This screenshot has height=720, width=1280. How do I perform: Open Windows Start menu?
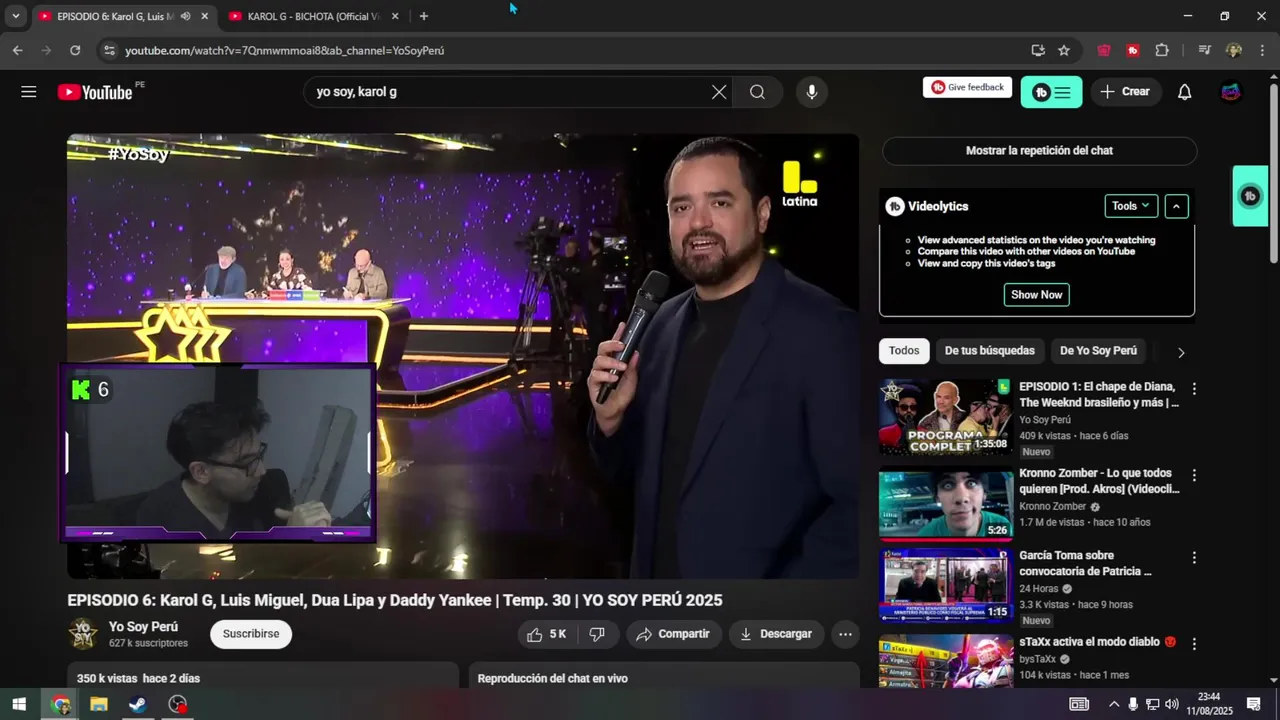point(18,704)
